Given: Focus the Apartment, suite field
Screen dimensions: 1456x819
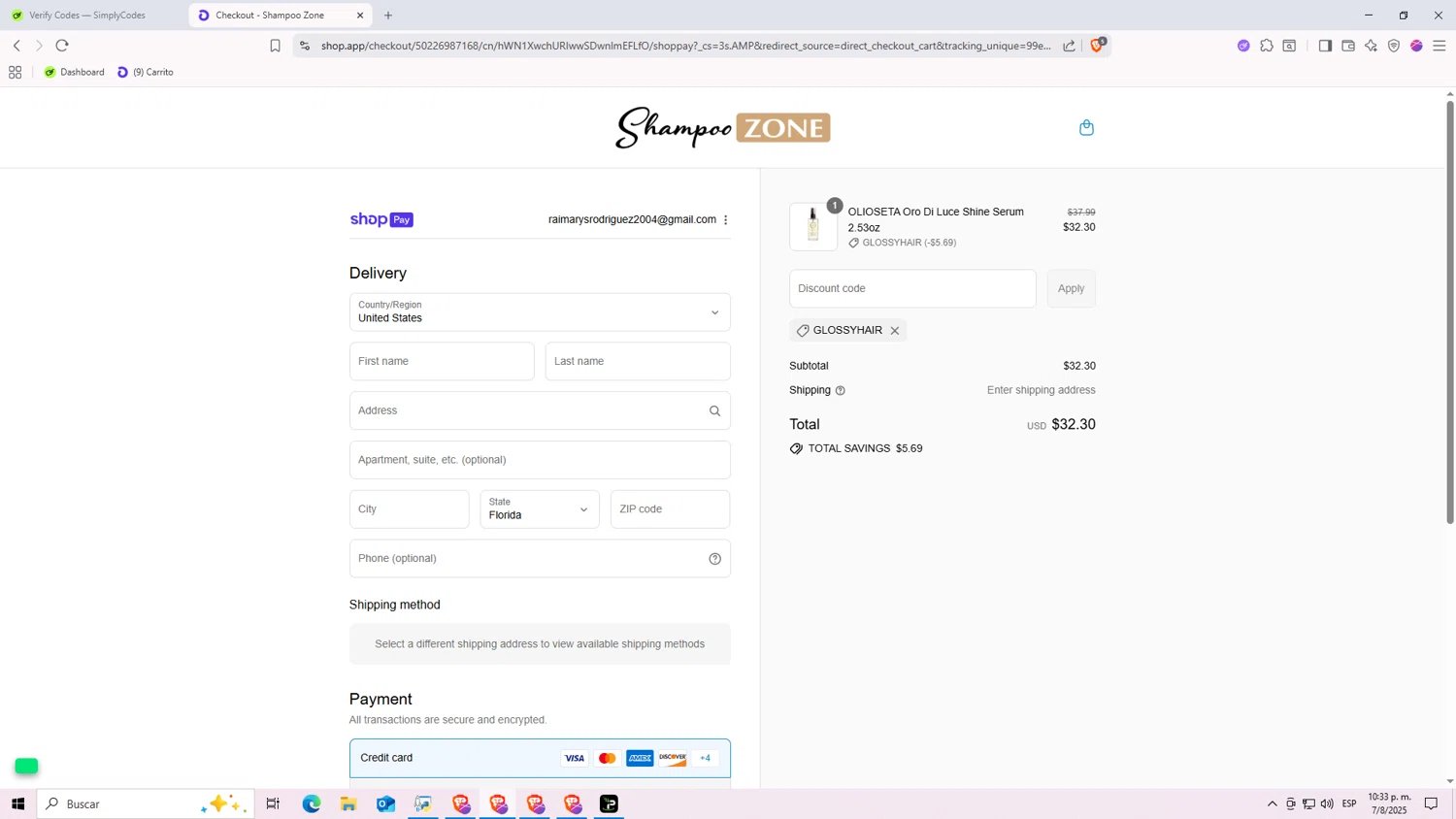Looking at the screenshot, I should (x=540, y=460).
